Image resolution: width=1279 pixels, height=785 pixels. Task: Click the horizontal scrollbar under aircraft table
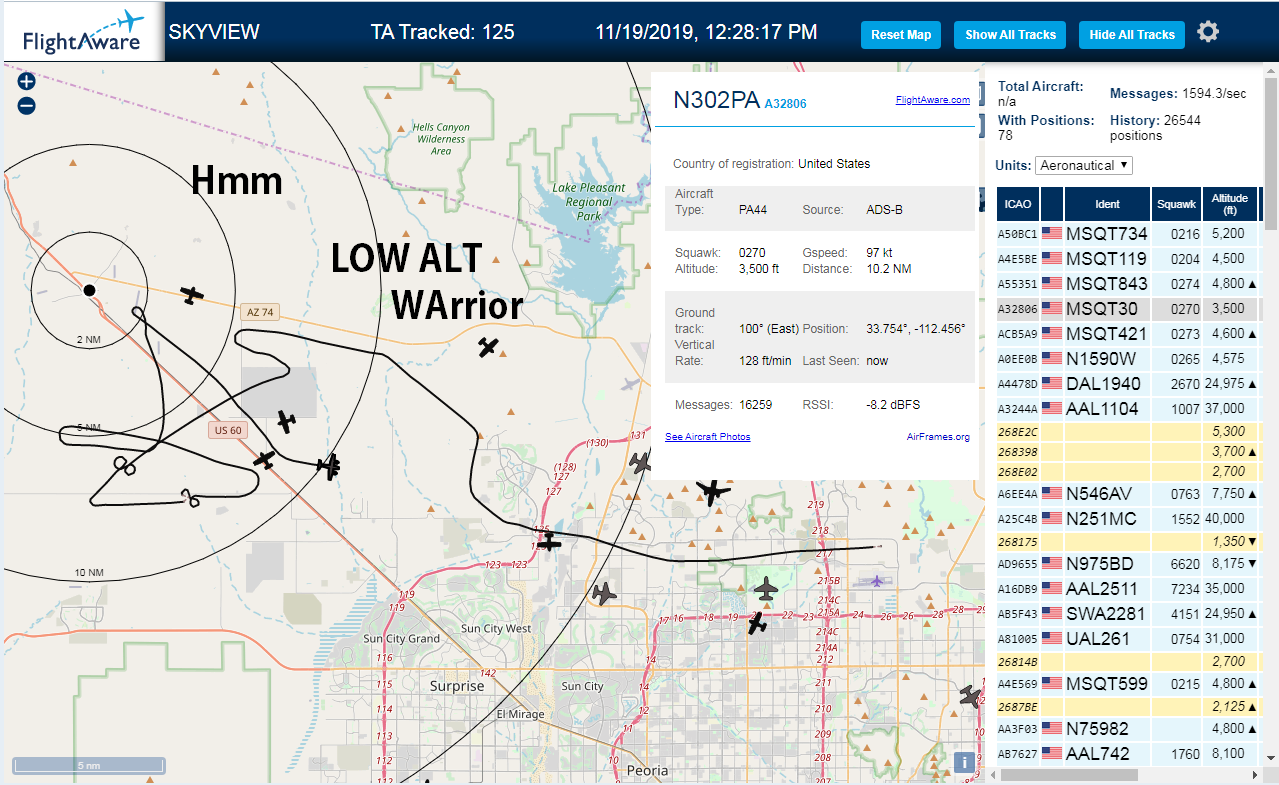pos(1070,775)
